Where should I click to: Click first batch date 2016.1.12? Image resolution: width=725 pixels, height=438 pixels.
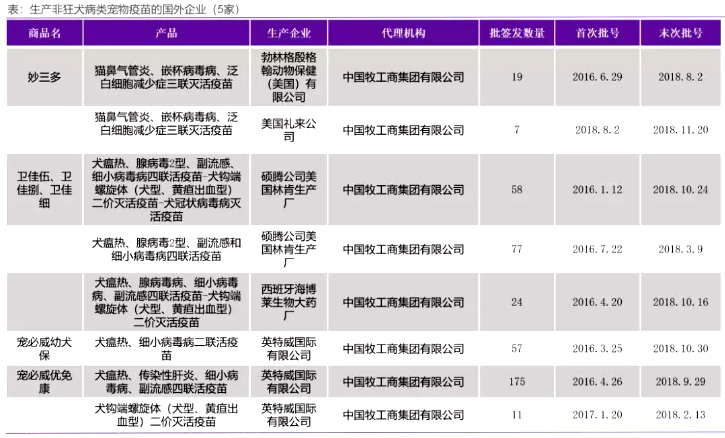coord(597,190)
